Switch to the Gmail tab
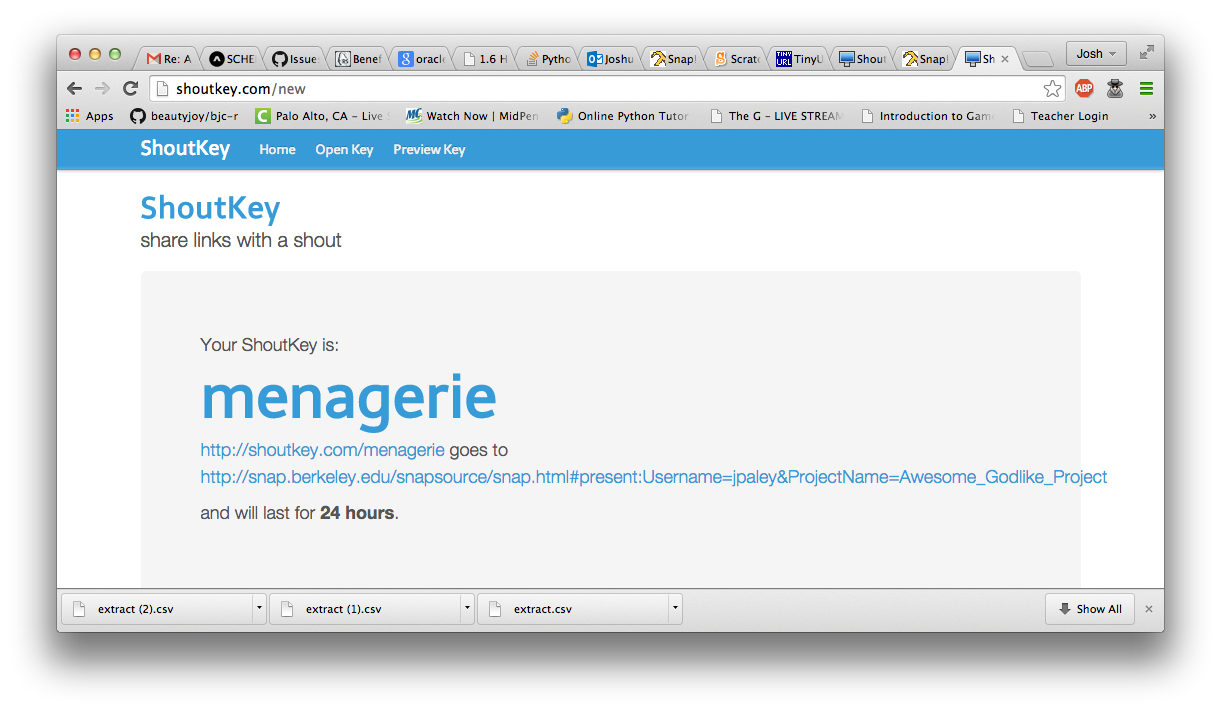Image resolution: width=1221 pixels, height=711 pixels. pos(168,59)
